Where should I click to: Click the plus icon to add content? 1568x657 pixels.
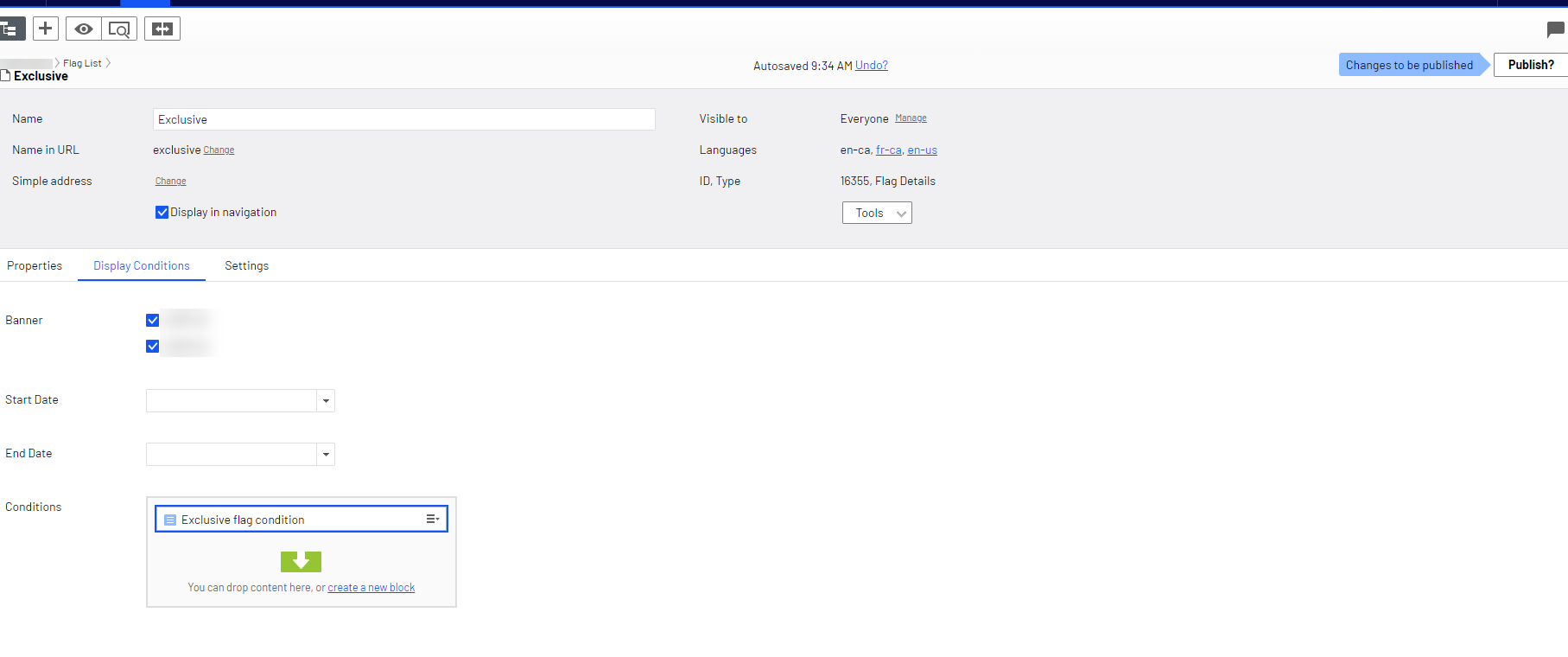(x=46, y=29)
